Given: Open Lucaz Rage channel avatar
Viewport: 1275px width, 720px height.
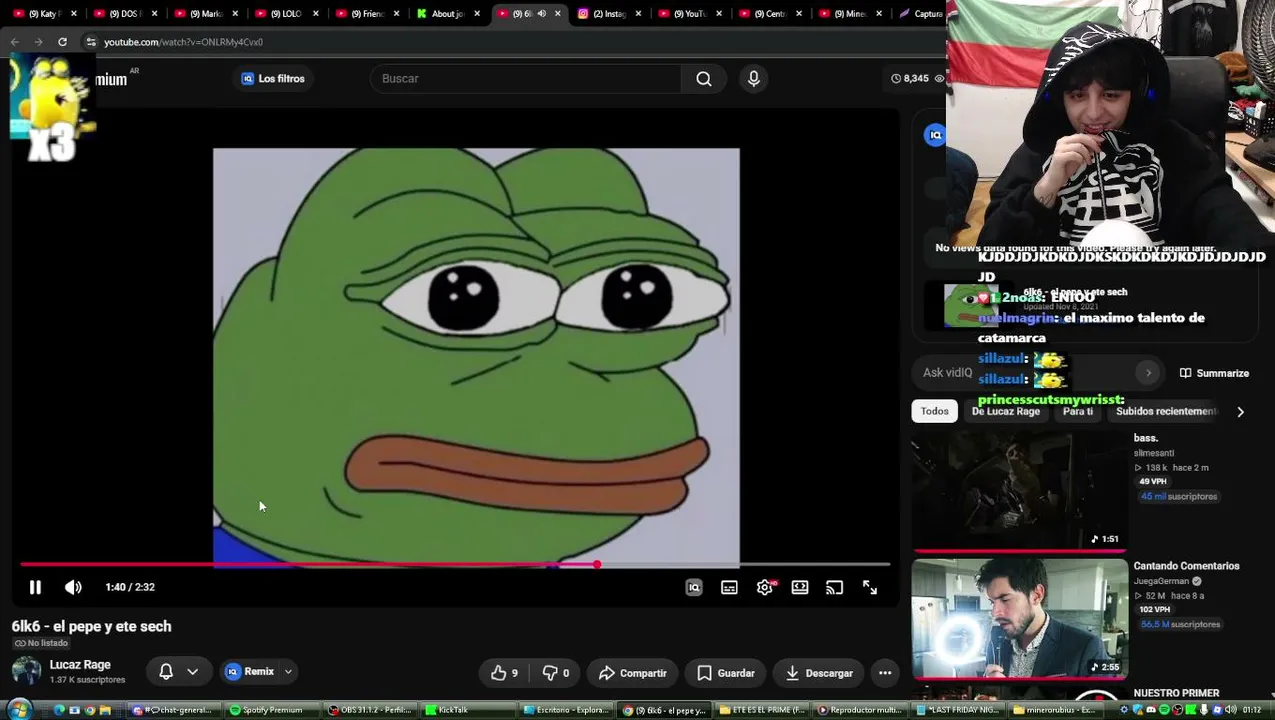Looking at the screenshot, I should [26, 671].
